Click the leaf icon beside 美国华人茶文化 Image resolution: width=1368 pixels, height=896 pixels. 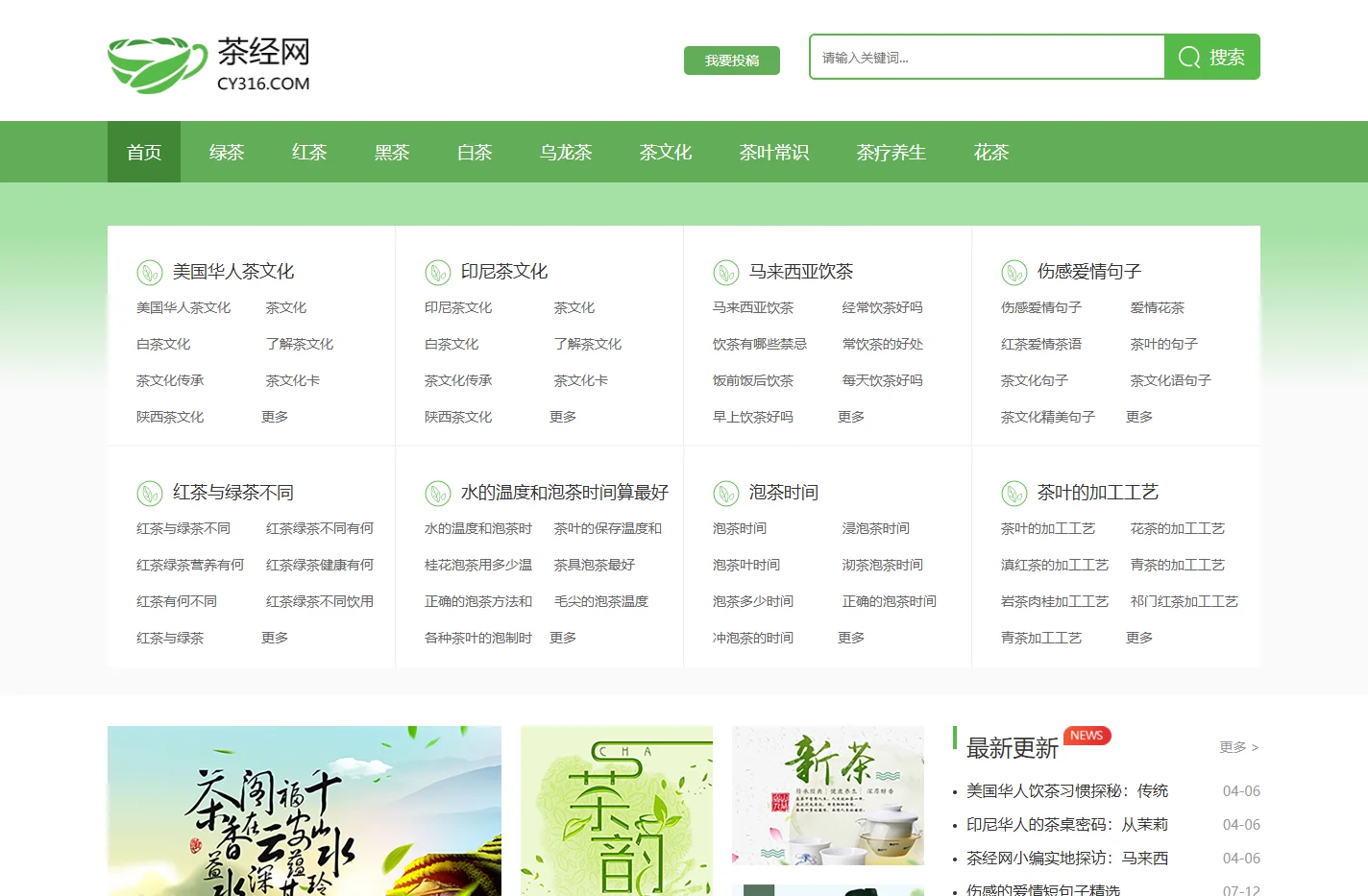(x=150, y=273)
